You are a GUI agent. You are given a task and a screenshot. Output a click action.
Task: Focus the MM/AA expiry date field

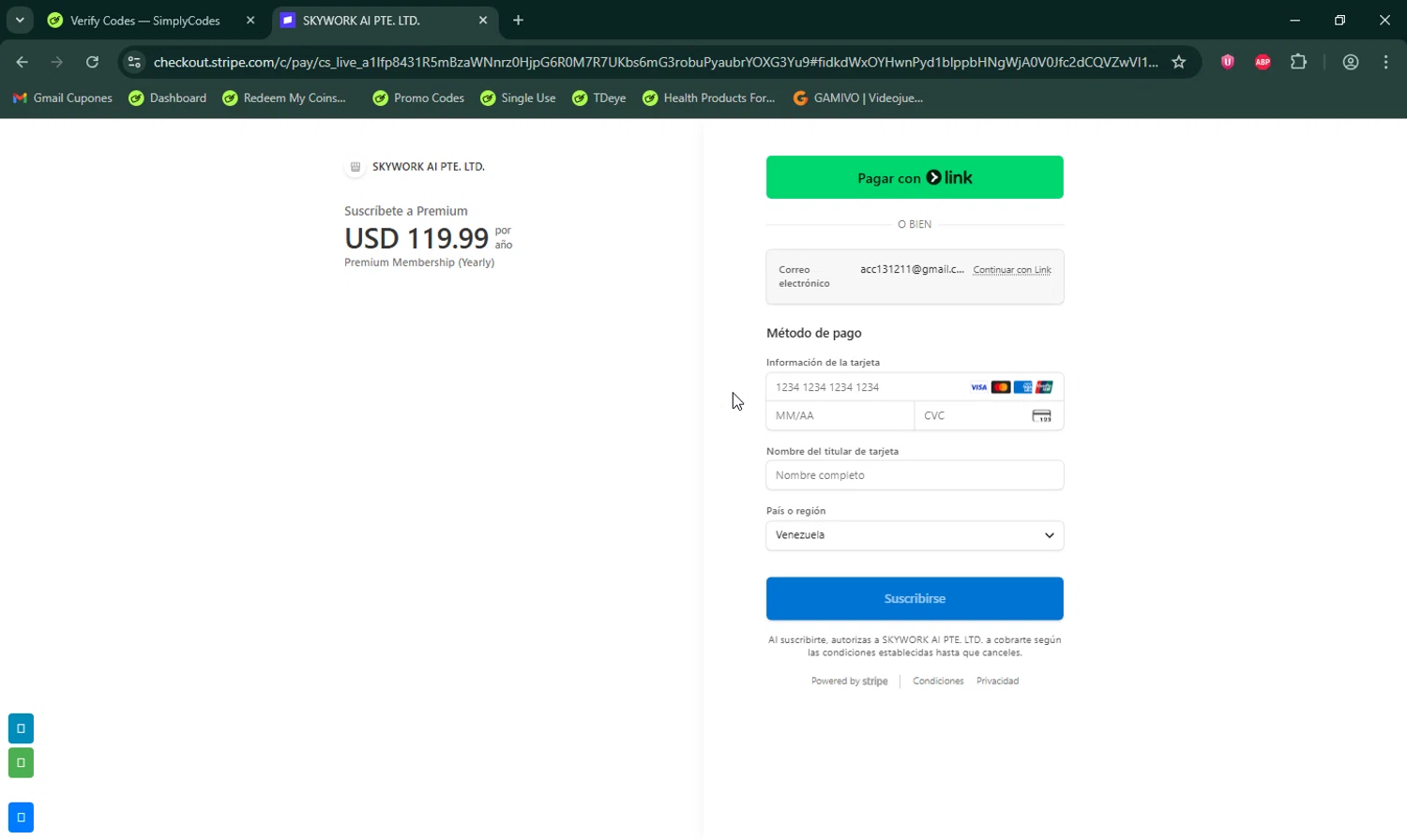click(x=840, y=415)
